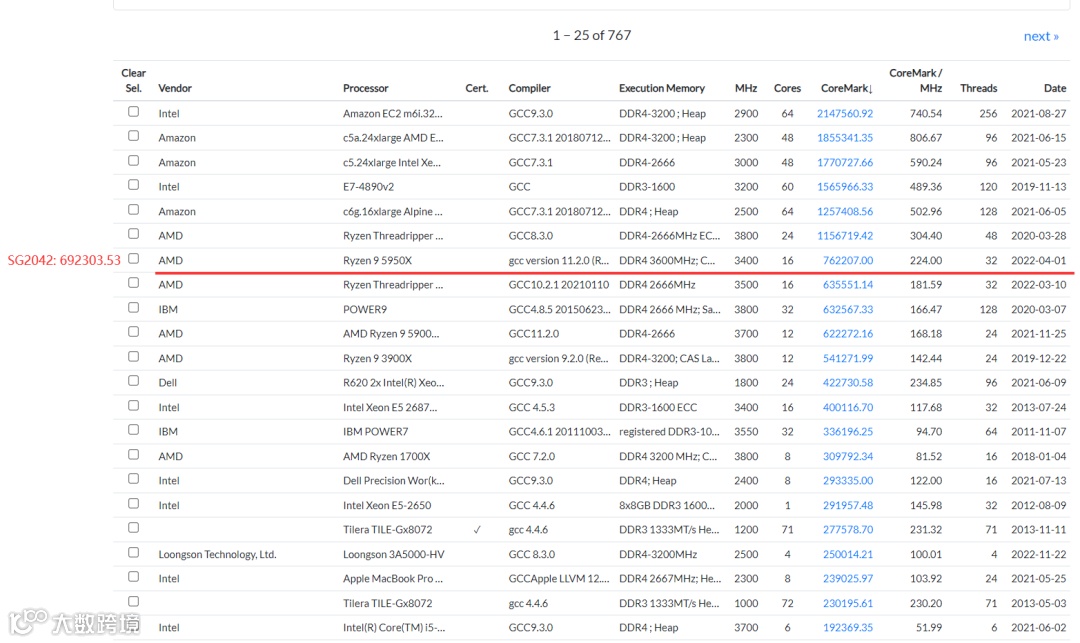Open CoreMark score 230195.61 link

click(848, 603)
